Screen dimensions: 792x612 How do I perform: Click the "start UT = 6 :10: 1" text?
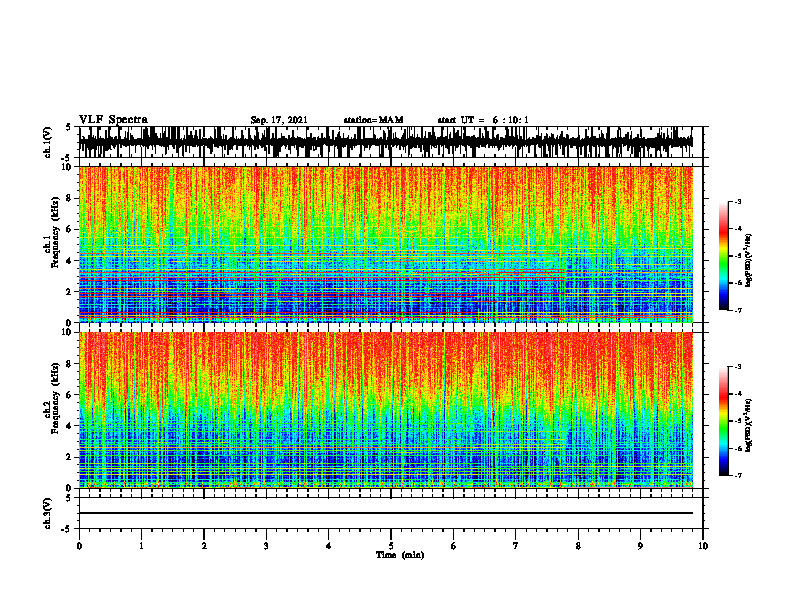click(483, 120)
